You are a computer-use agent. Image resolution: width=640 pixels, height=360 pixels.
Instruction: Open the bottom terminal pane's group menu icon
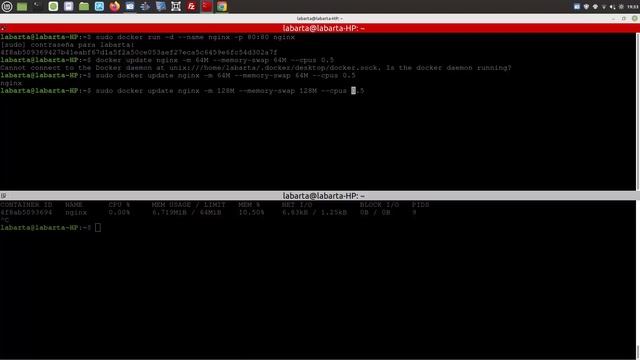point(3,196)
